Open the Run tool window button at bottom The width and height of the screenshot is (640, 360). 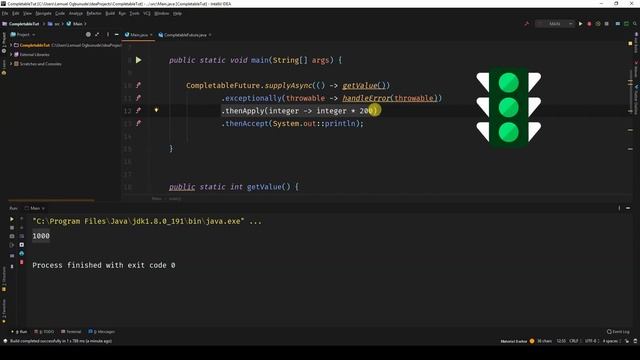click(20, 331)
